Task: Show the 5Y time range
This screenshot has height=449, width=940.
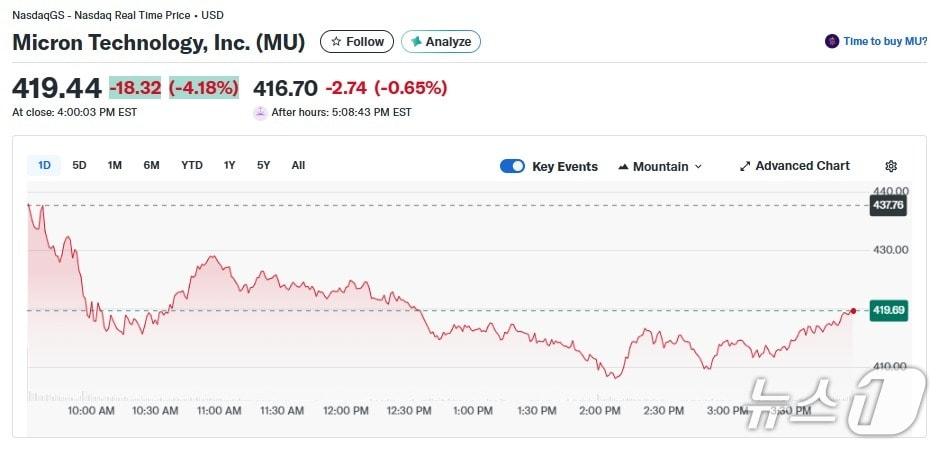Action: coord(263,165)
